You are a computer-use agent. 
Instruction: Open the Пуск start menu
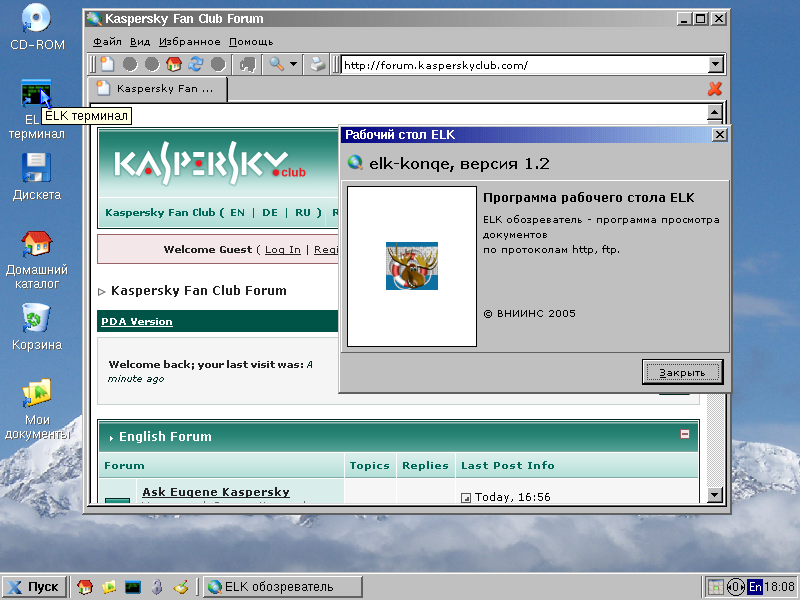[x=35, y=587]
